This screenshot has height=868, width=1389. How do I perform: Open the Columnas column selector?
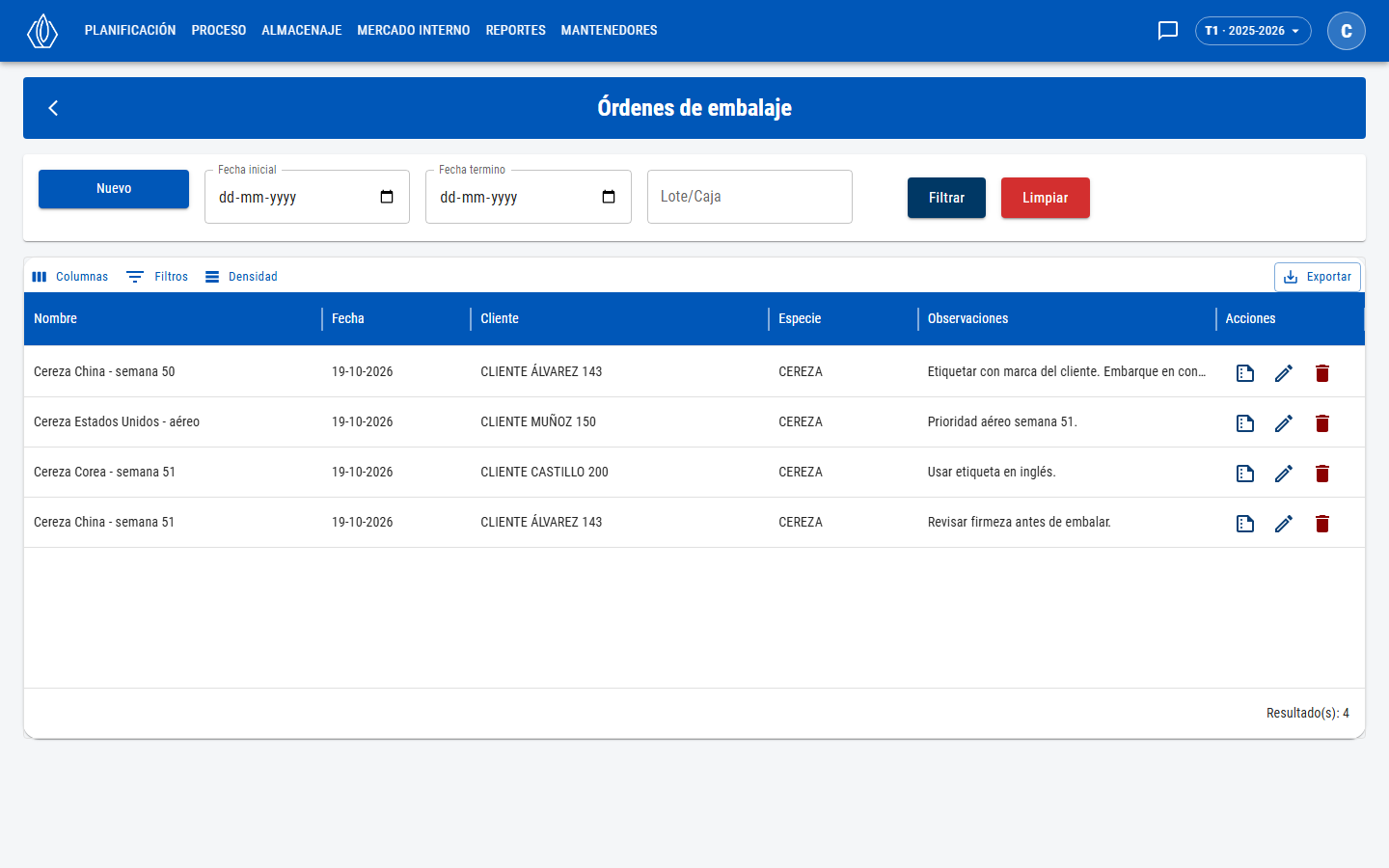click(69, 277)
